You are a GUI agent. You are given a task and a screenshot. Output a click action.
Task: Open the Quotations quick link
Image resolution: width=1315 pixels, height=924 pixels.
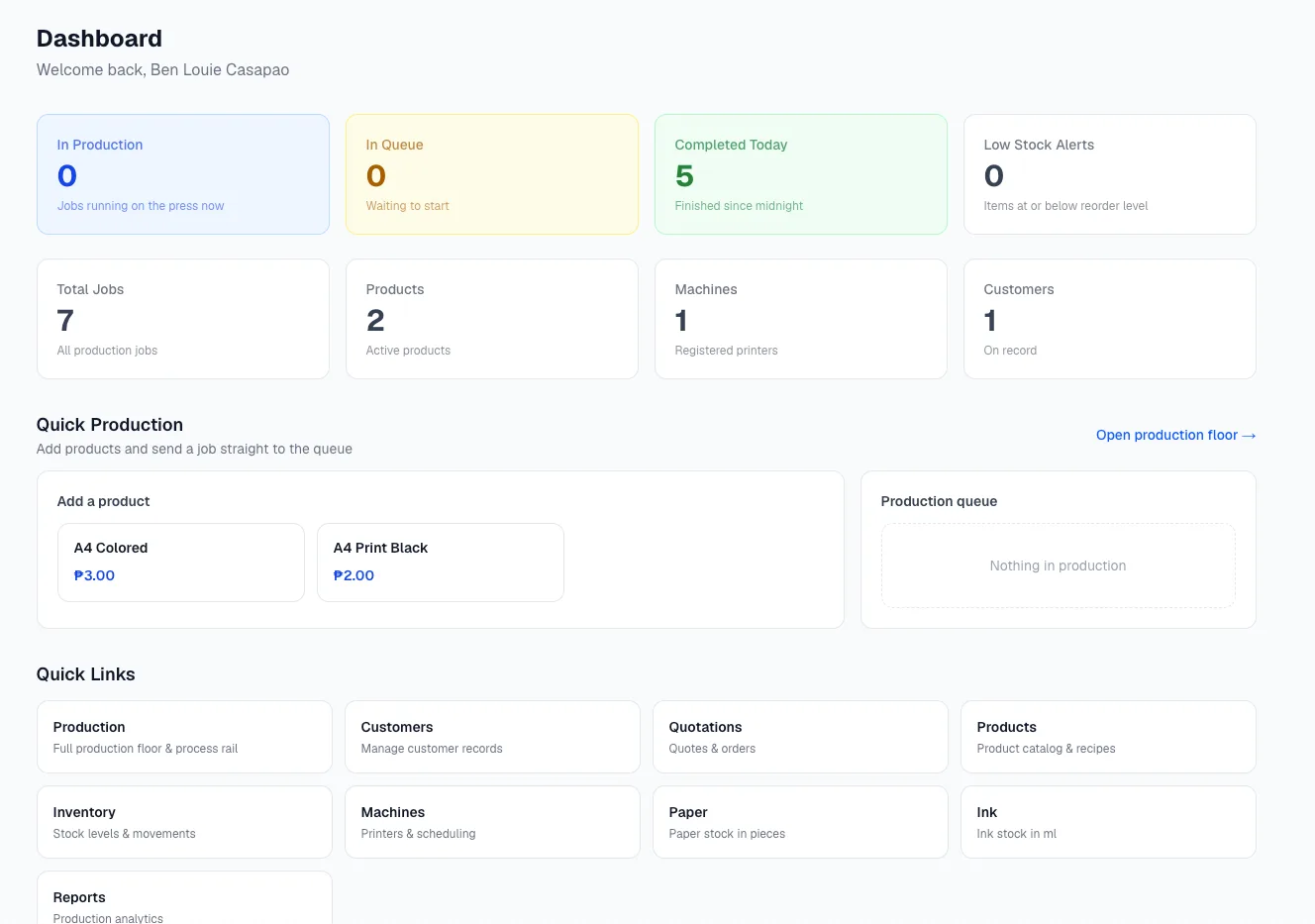(800, 737)
